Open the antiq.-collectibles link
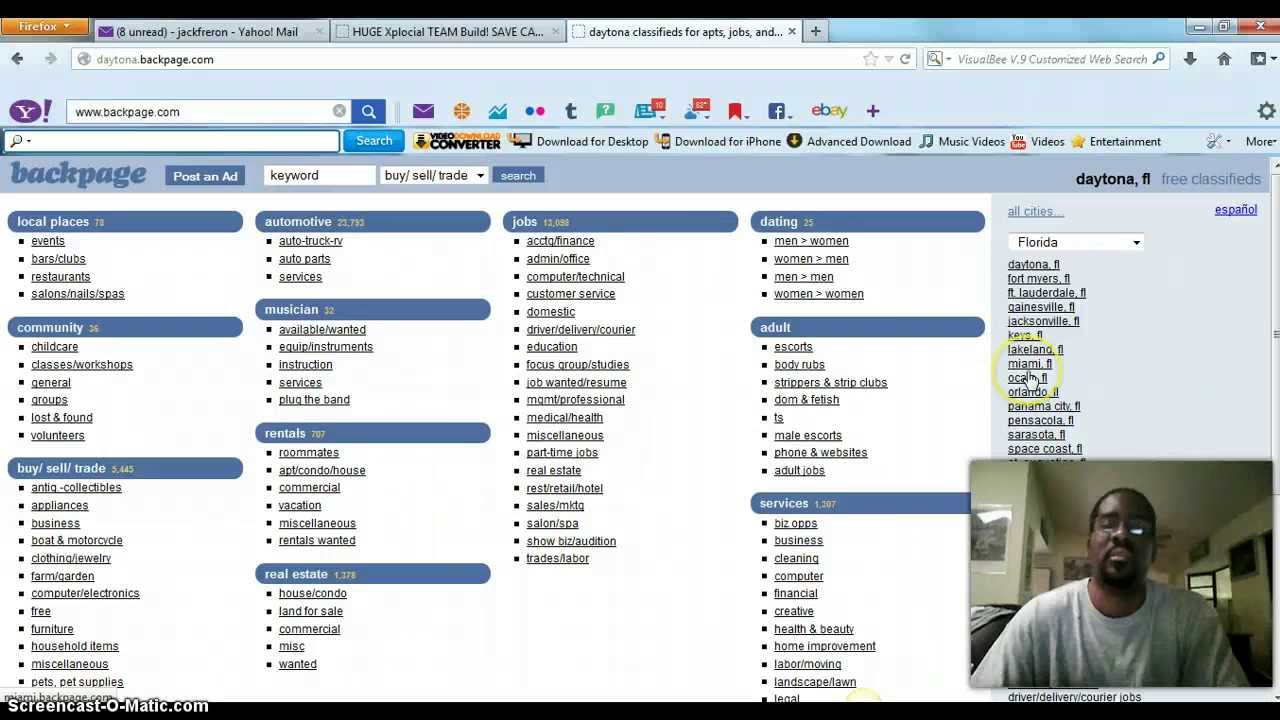The height and width of the screenshot is (720, 1280). (x=76, y=487)
